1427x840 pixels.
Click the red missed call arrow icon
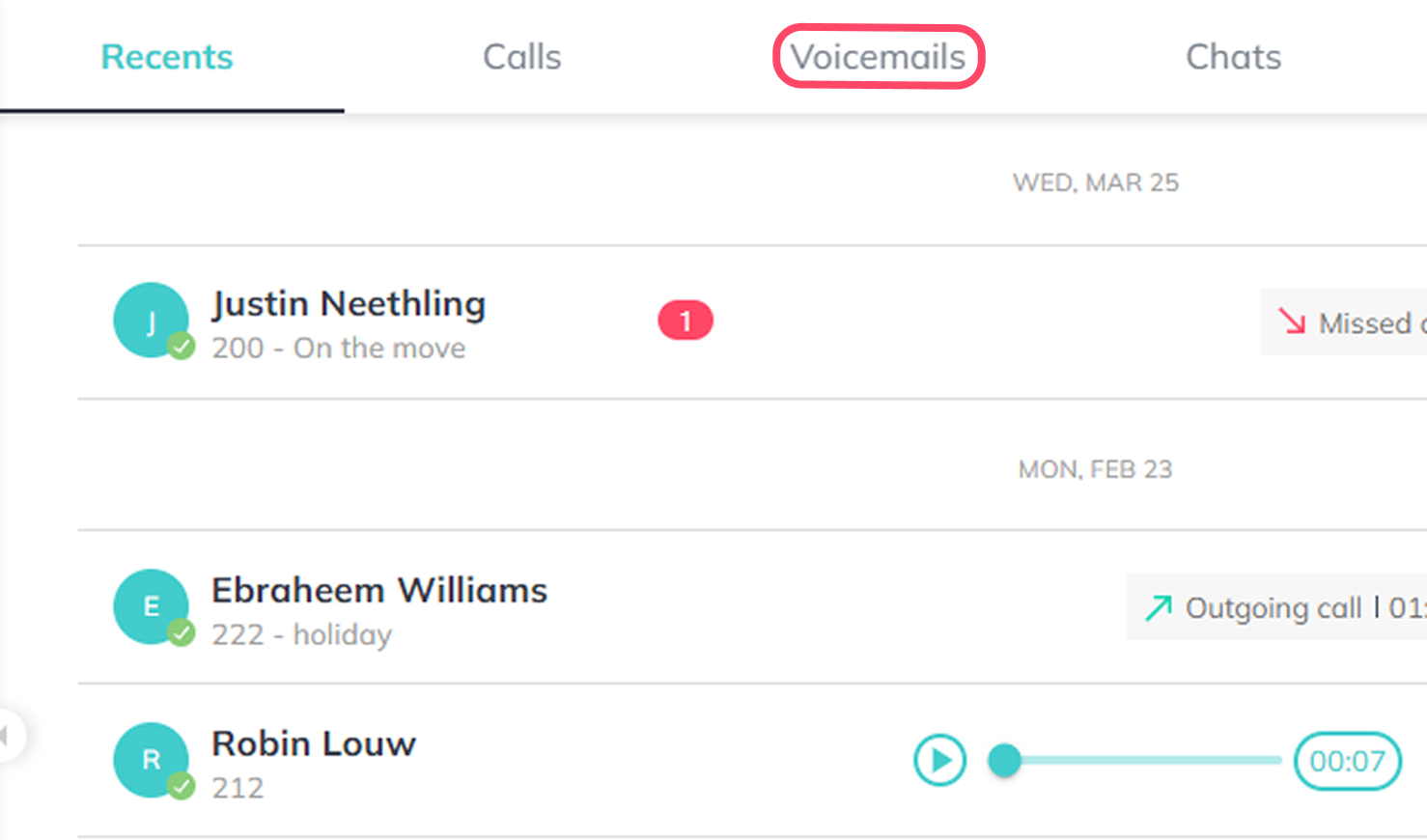click(1291, 322)
